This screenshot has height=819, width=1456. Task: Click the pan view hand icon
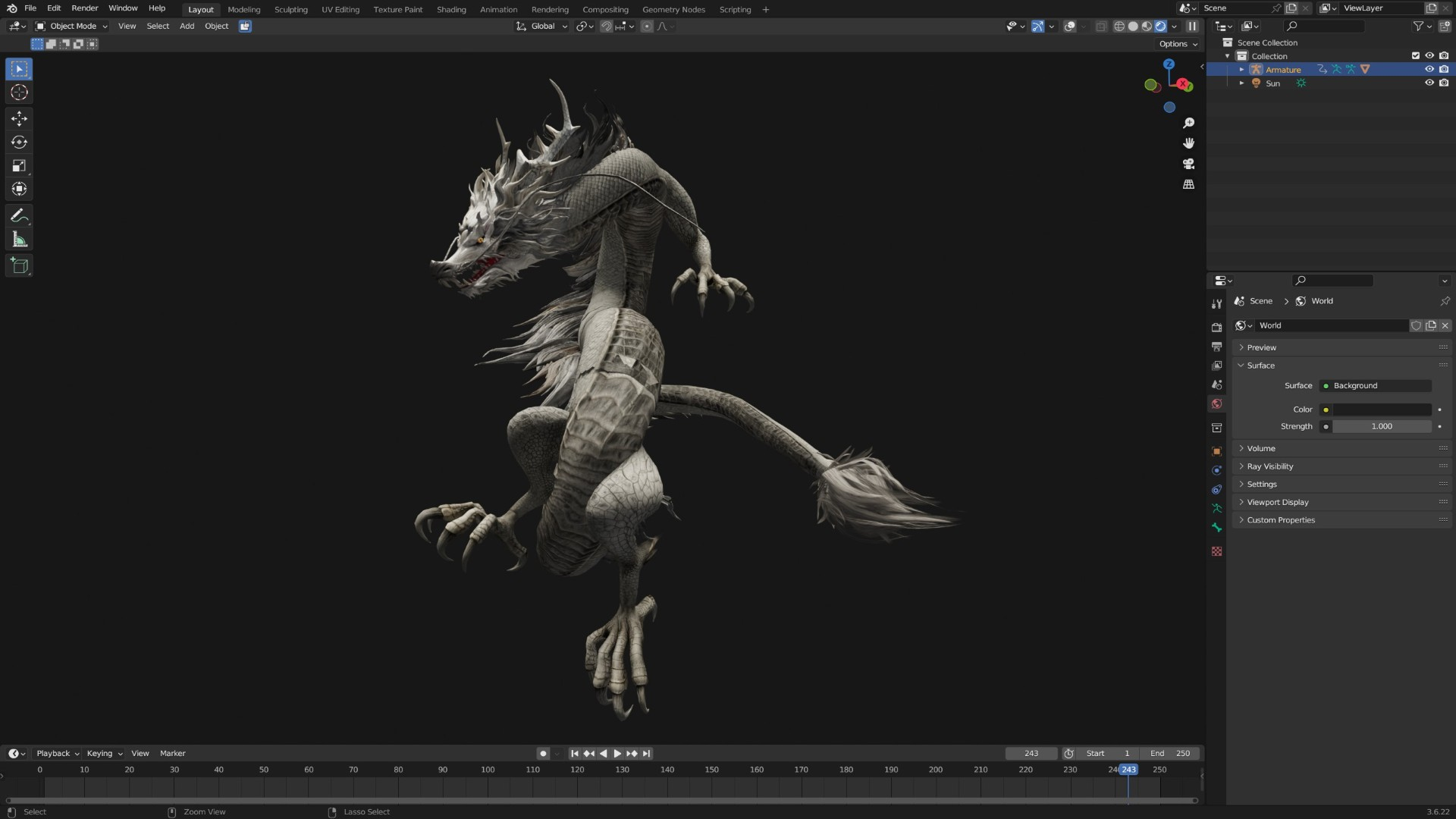point(1188,143)
